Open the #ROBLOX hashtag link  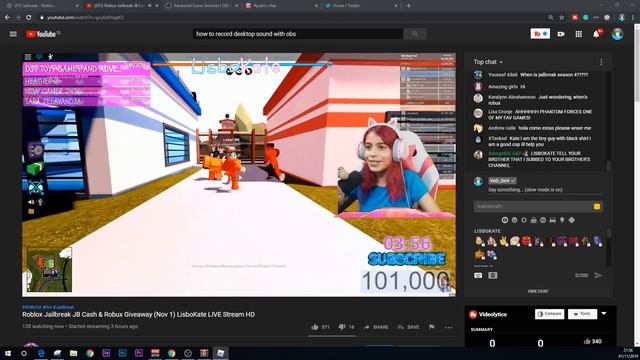31,307
